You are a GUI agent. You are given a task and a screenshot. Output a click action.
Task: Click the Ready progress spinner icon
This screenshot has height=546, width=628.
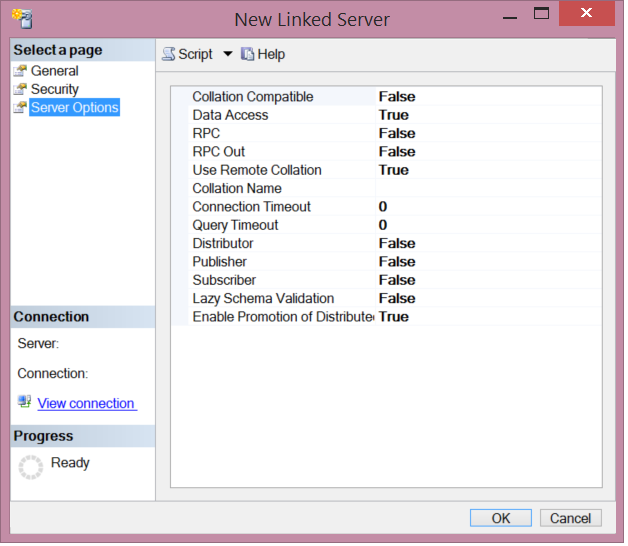pos(31,466)
